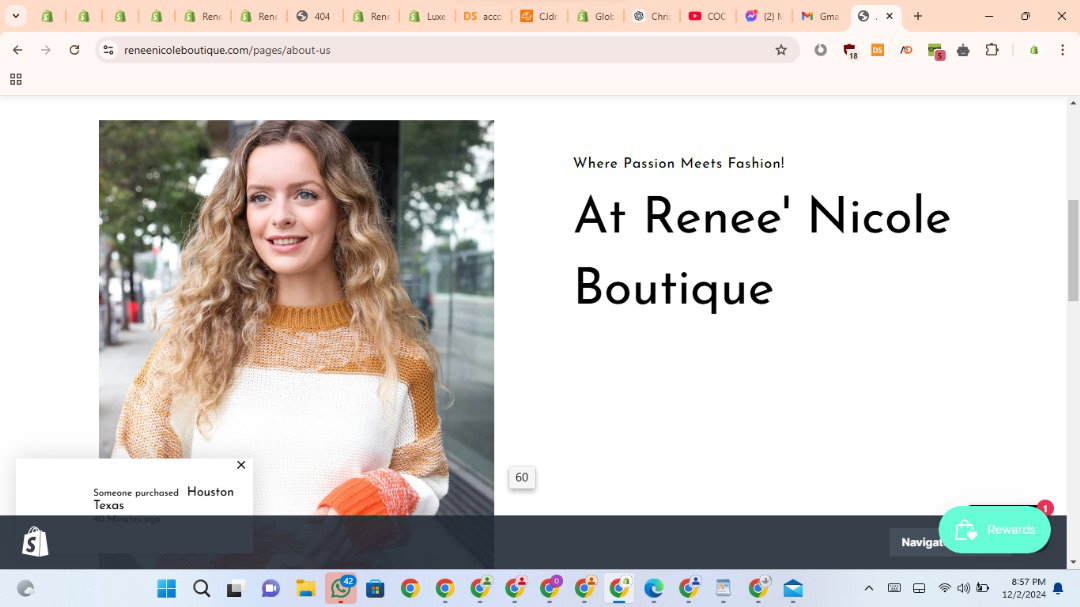Image resolution: width=1080 pixels, height=607 pixels.
Task: Open Wi-Fi network settings in tray
Action: pos(944,588)
